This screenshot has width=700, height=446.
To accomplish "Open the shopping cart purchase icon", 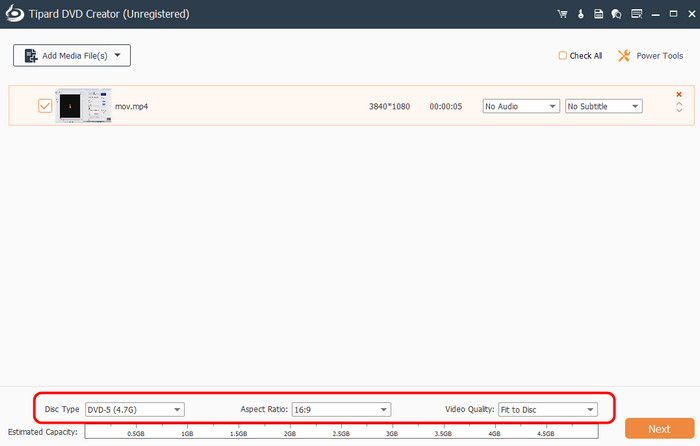I will pos(562,14).
